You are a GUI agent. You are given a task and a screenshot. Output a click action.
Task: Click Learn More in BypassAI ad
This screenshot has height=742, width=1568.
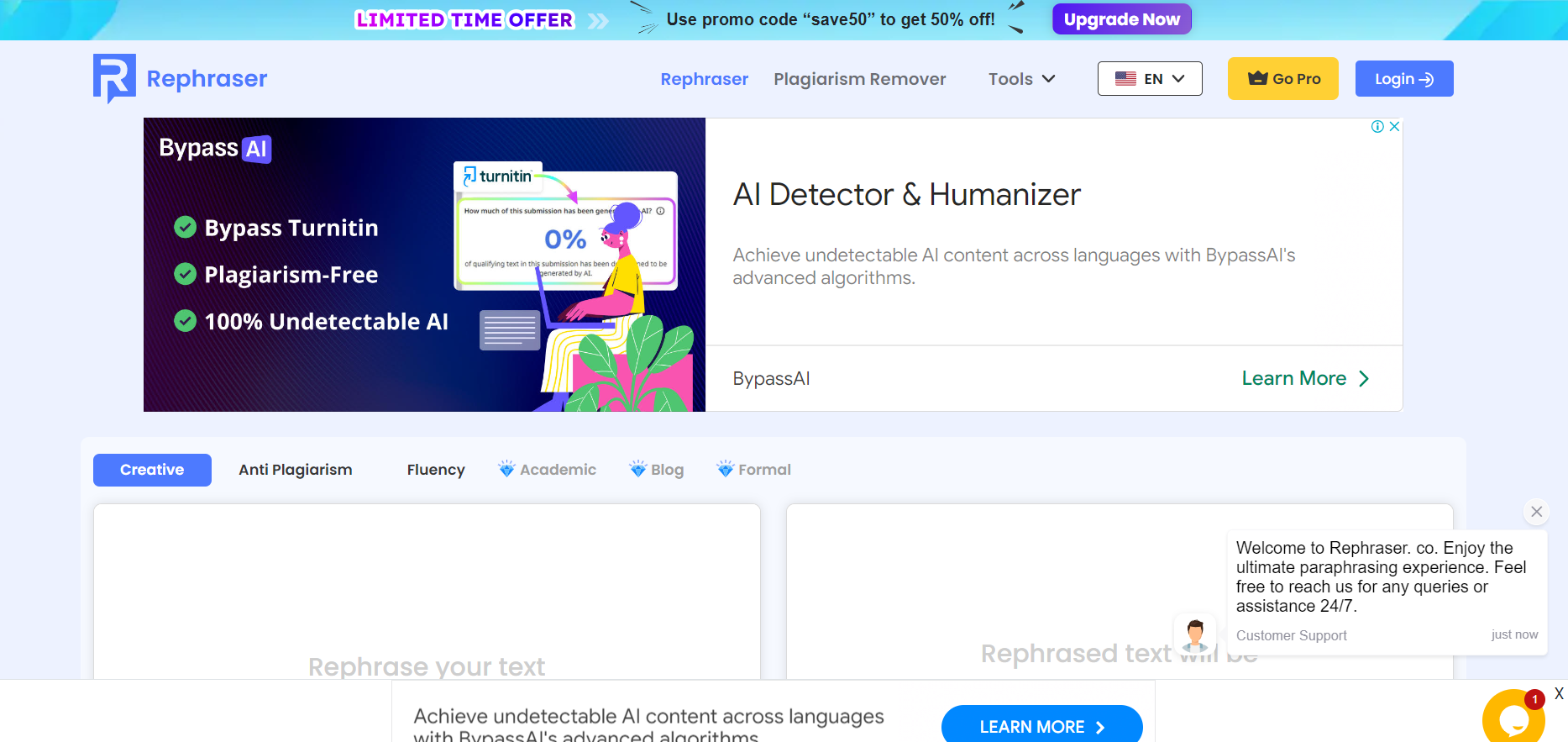[x=1305, y=378]
